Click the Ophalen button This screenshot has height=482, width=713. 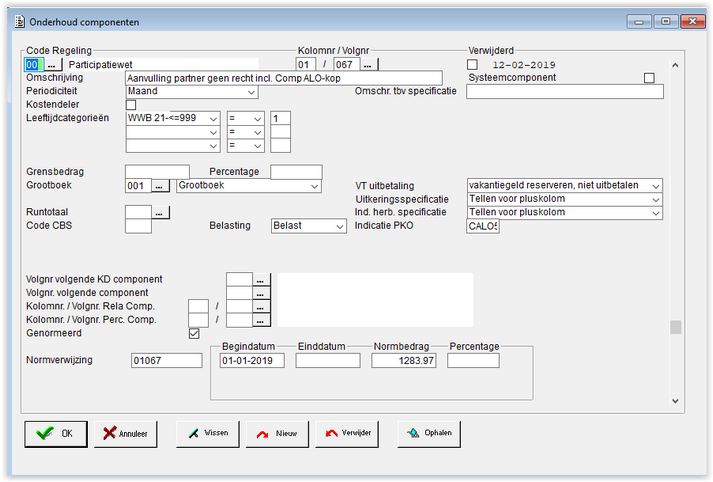429,434
